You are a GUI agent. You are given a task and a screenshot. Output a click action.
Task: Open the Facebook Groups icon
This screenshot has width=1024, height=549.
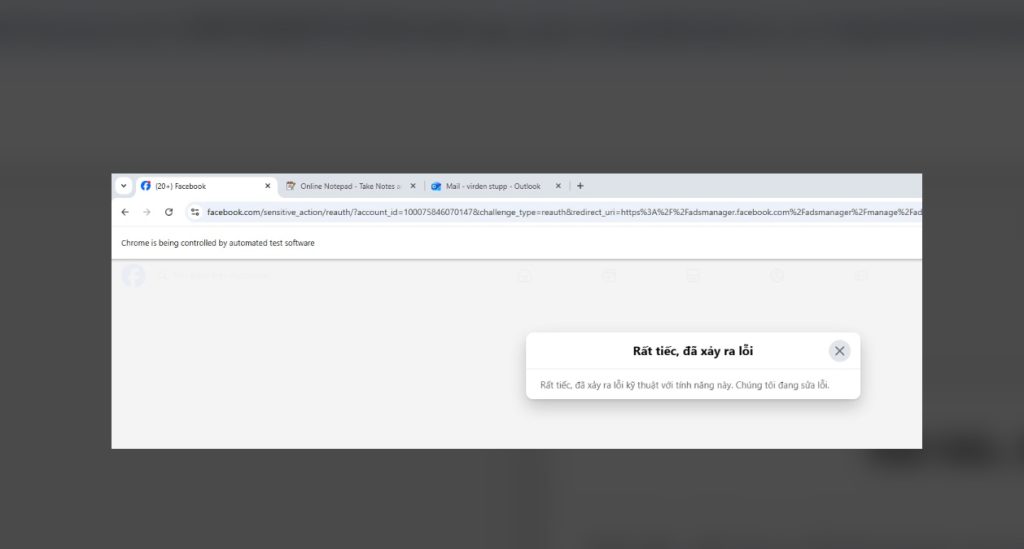tap(777, 275)
